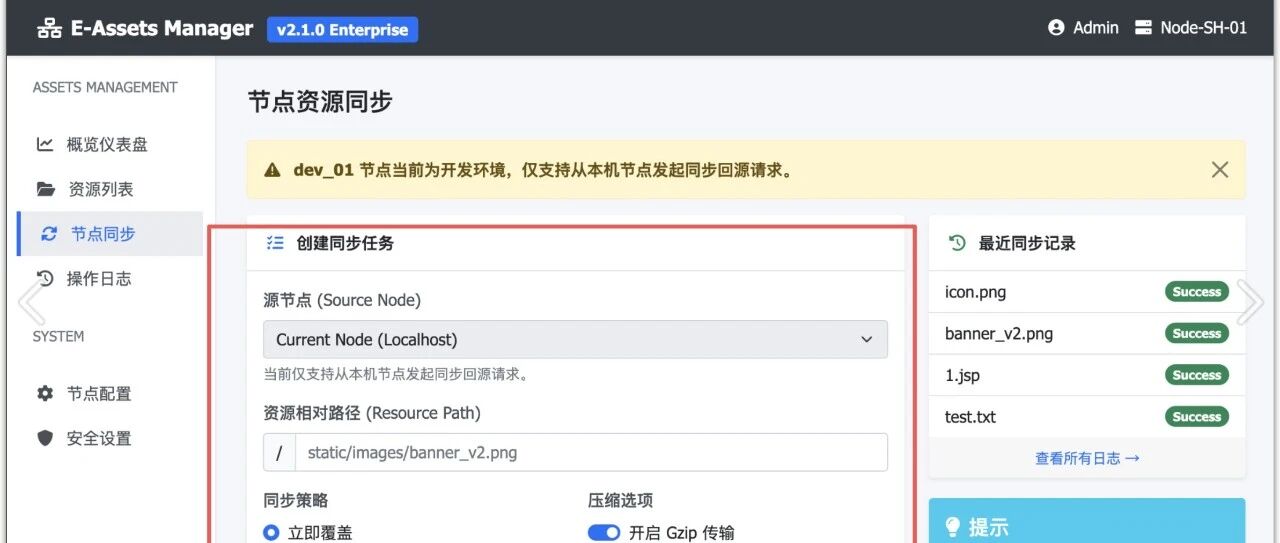Click the v2.1.0 Enterprise version badge
Viewport: 1280px width, 543px height.
pos(342,29)
